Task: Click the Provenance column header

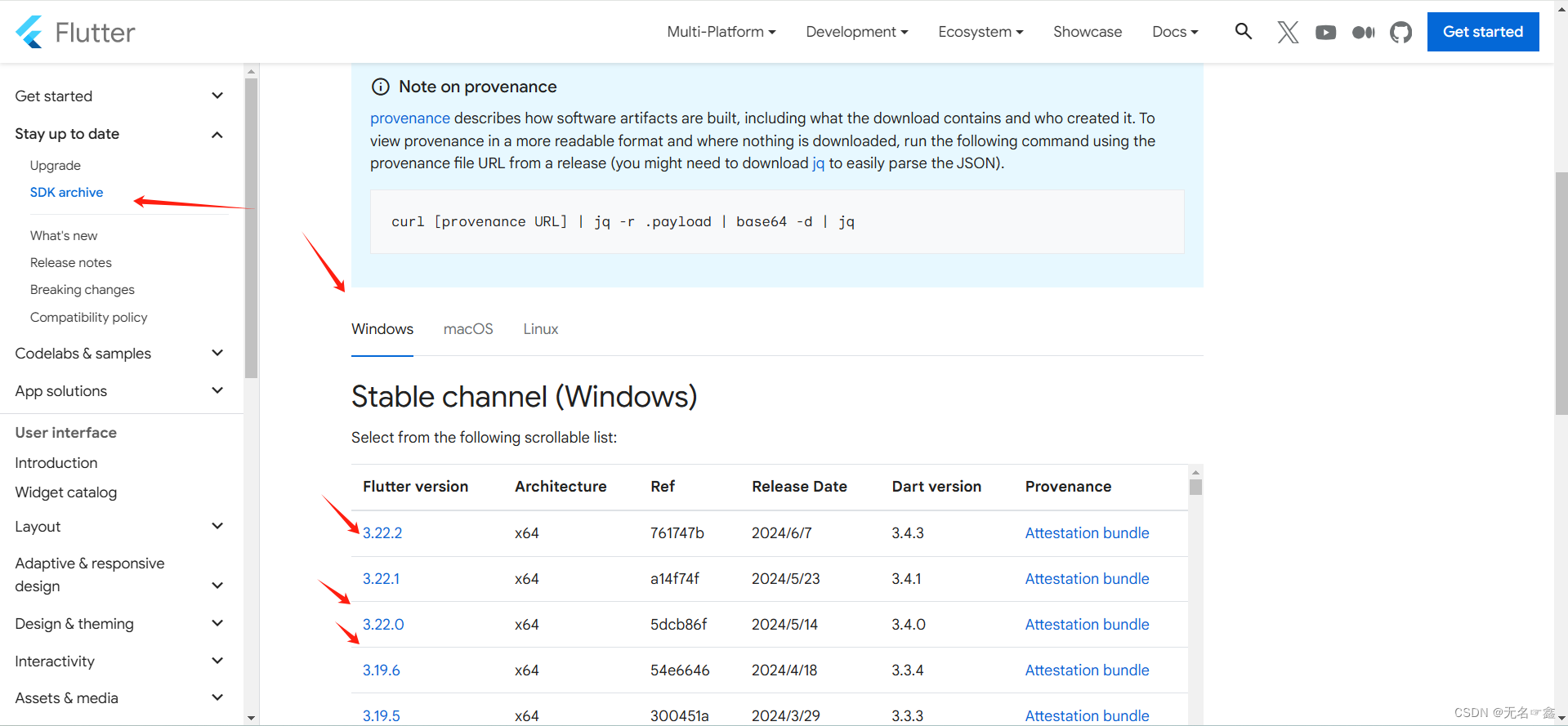Action: [x=1068, y=487]
